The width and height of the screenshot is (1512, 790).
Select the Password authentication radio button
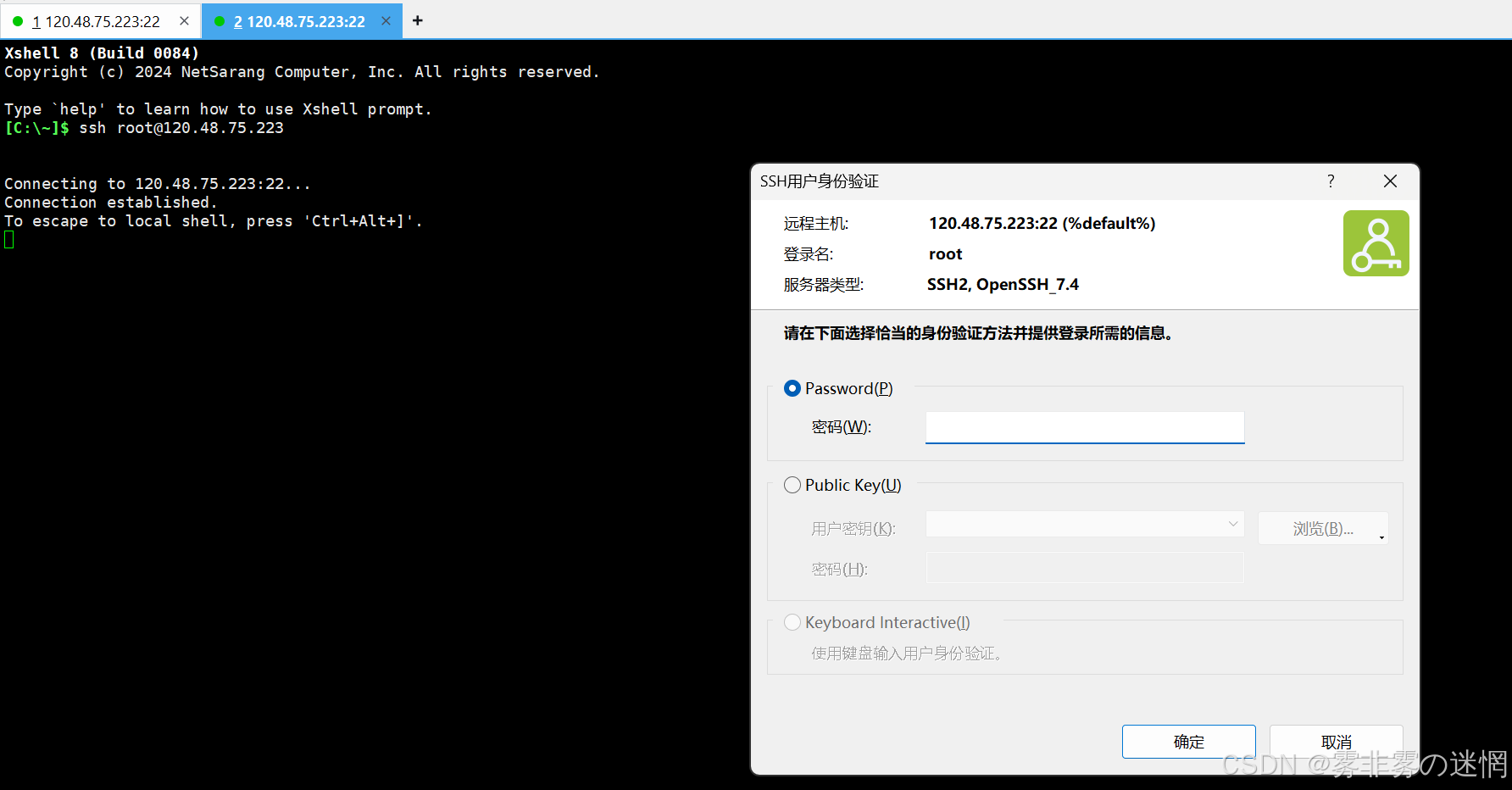[x=792, y=388]
